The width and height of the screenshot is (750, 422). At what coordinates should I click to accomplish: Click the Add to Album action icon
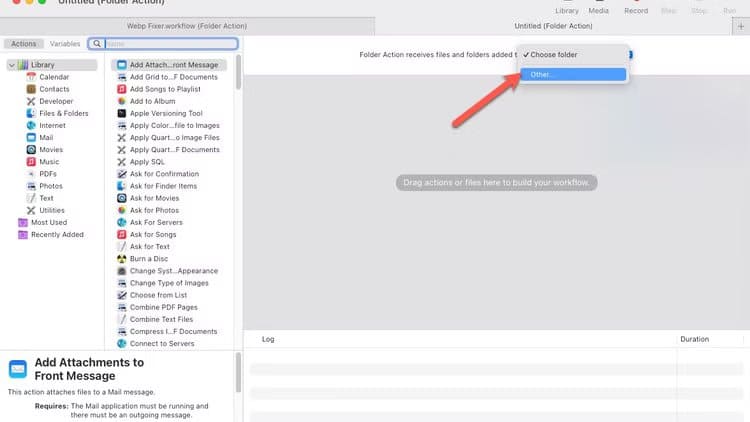[x=122, y=101]
